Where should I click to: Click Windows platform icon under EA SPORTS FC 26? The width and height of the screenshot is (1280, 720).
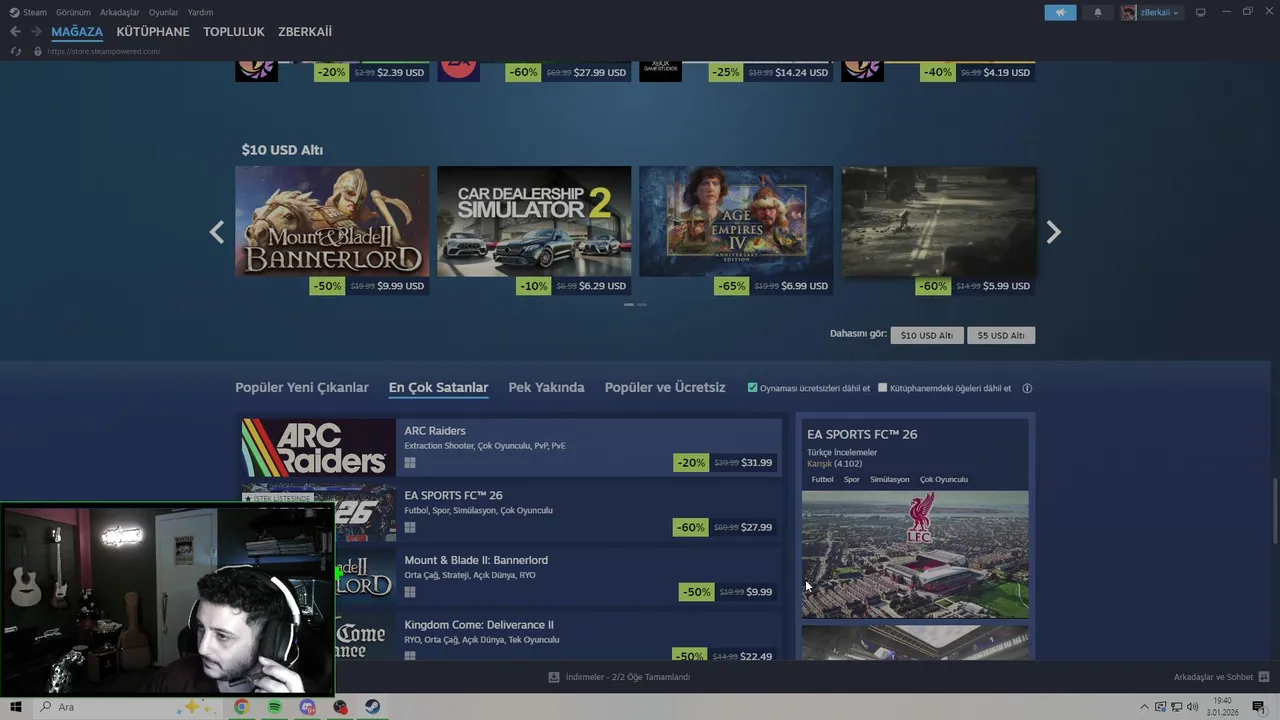click(x=410, y=527)
